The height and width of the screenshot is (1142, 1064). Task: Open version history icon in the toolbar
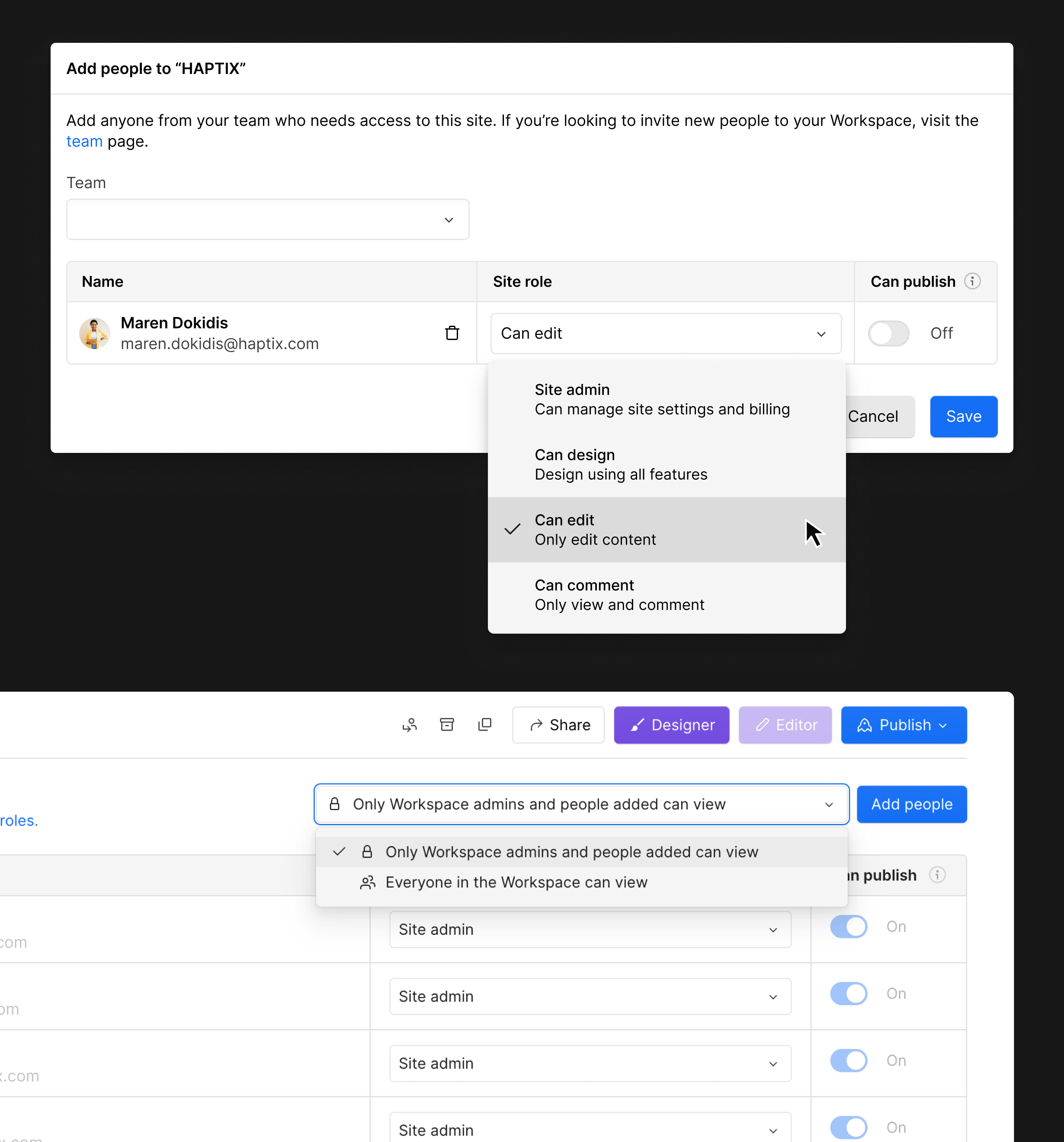click(410, 725)
